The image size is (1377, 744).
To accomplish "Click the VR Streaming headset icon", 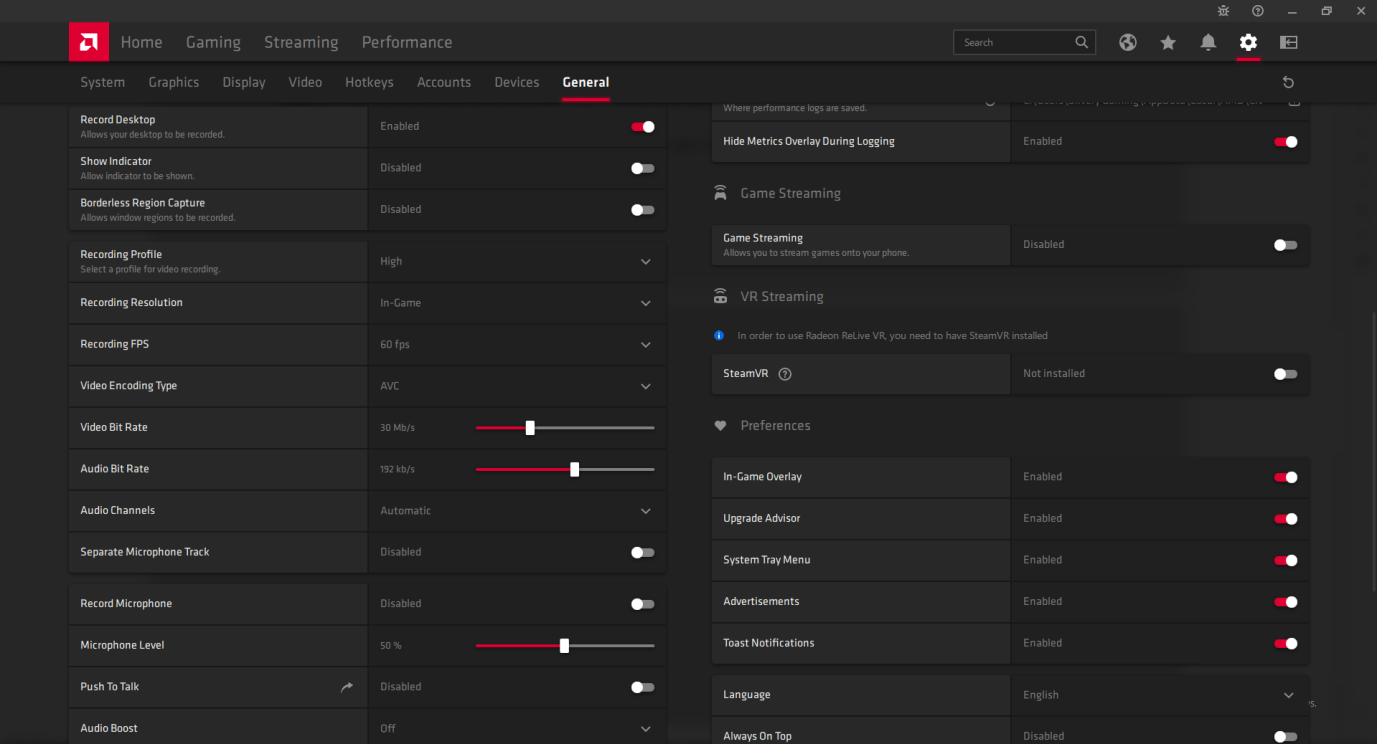I will [720, 296].
